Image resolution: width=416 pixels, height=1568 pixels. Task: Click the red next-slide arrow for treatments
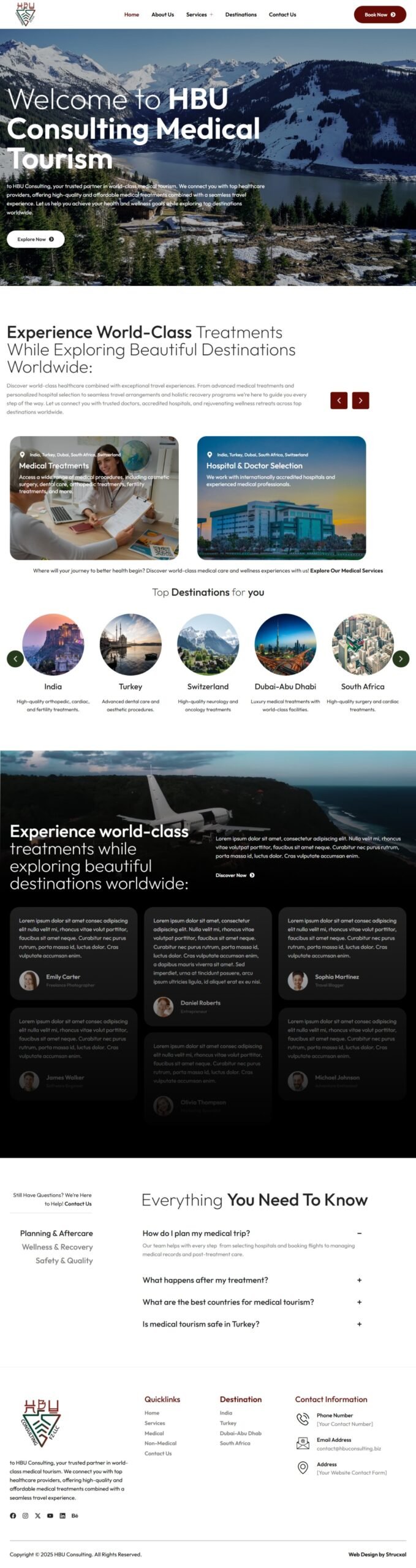(x=360, y=400)
